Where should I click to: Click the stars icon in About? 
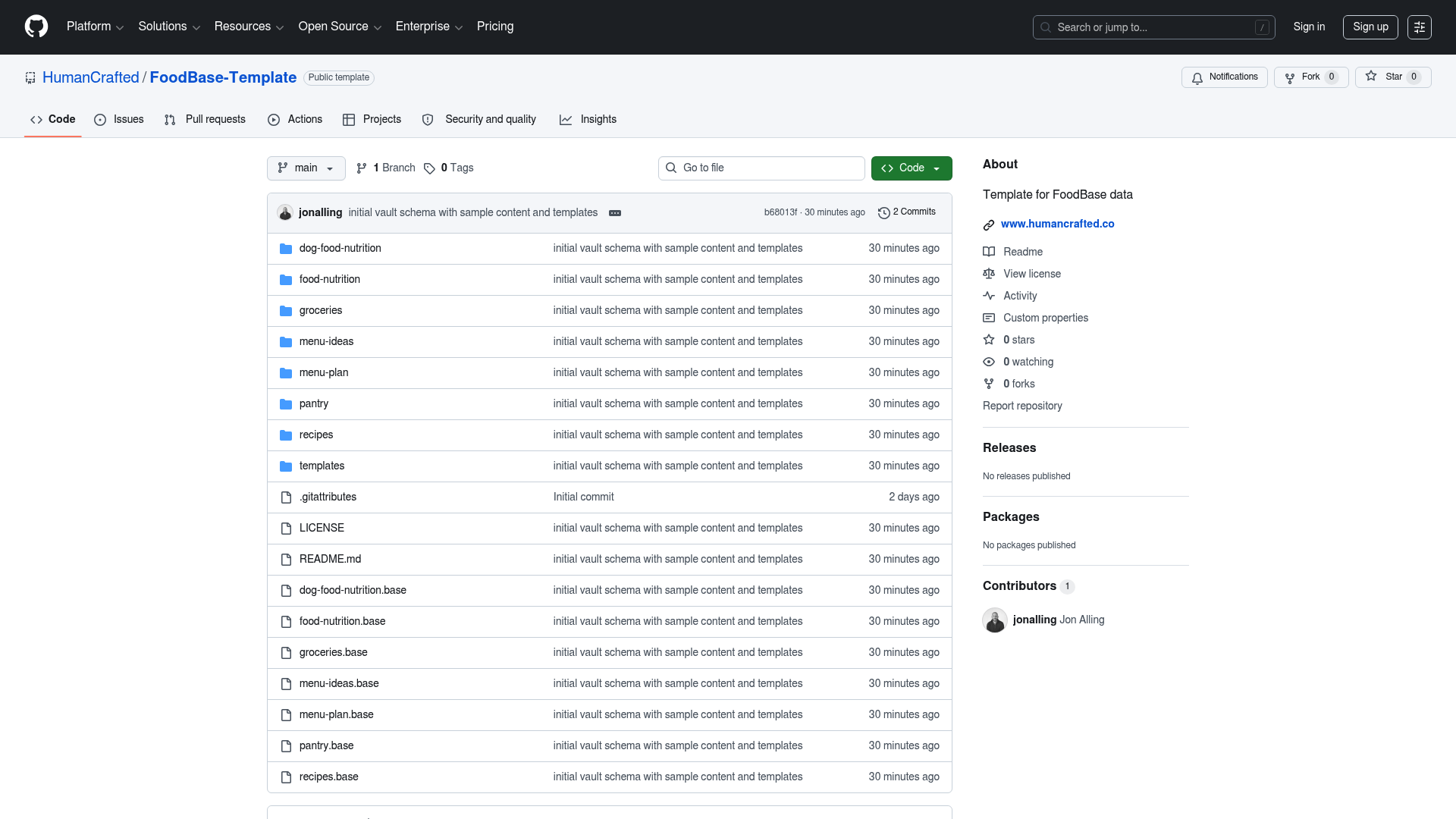pos(989,340)
